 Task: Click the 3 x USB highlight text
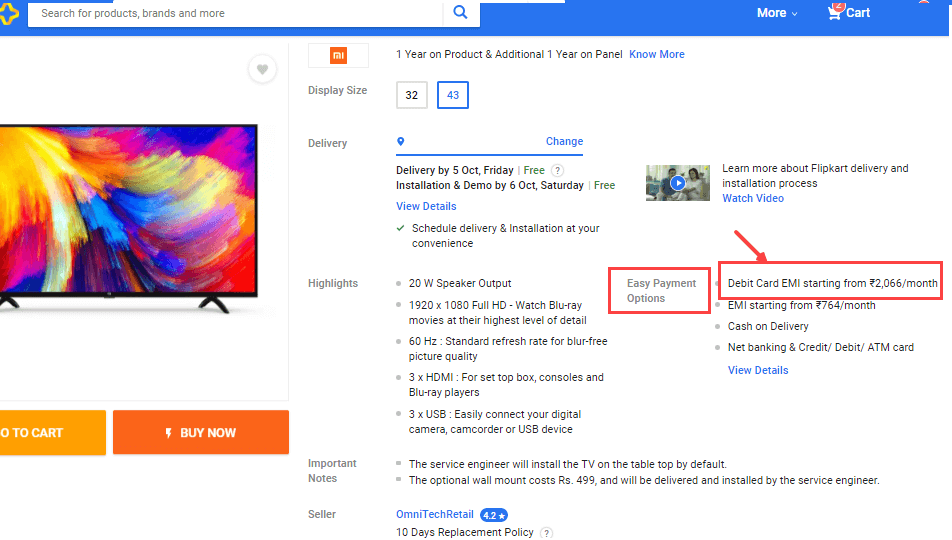click(x=495, y=422)
